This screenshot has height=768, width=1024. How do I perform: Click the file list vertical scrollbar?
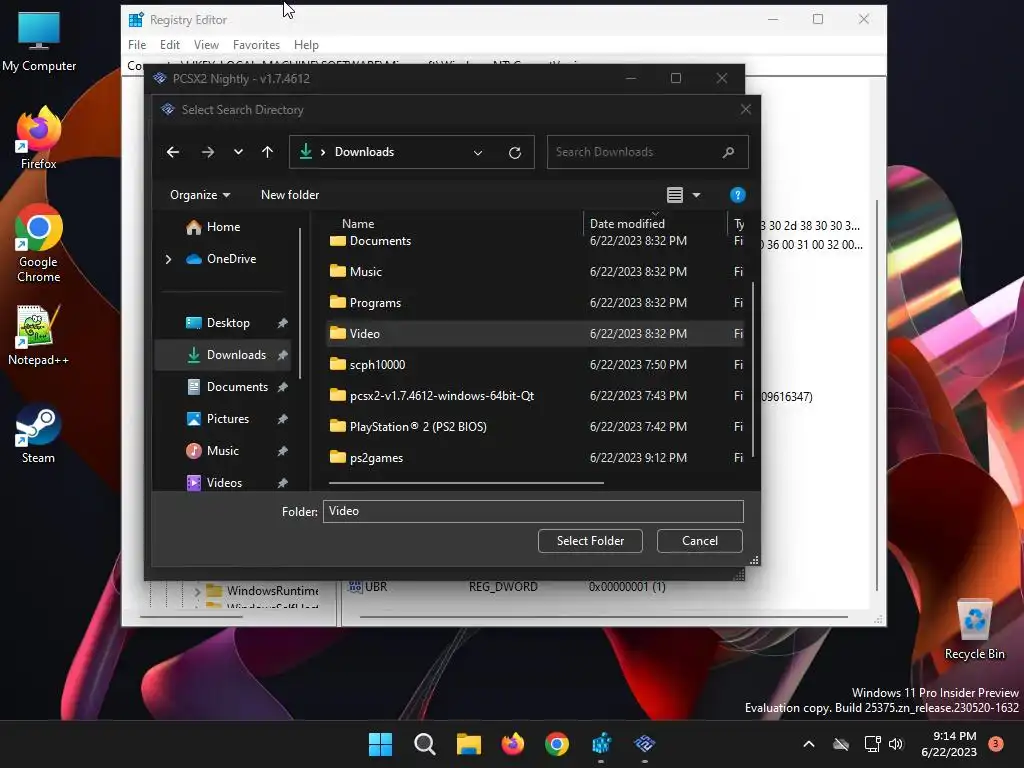click(753, 370)
